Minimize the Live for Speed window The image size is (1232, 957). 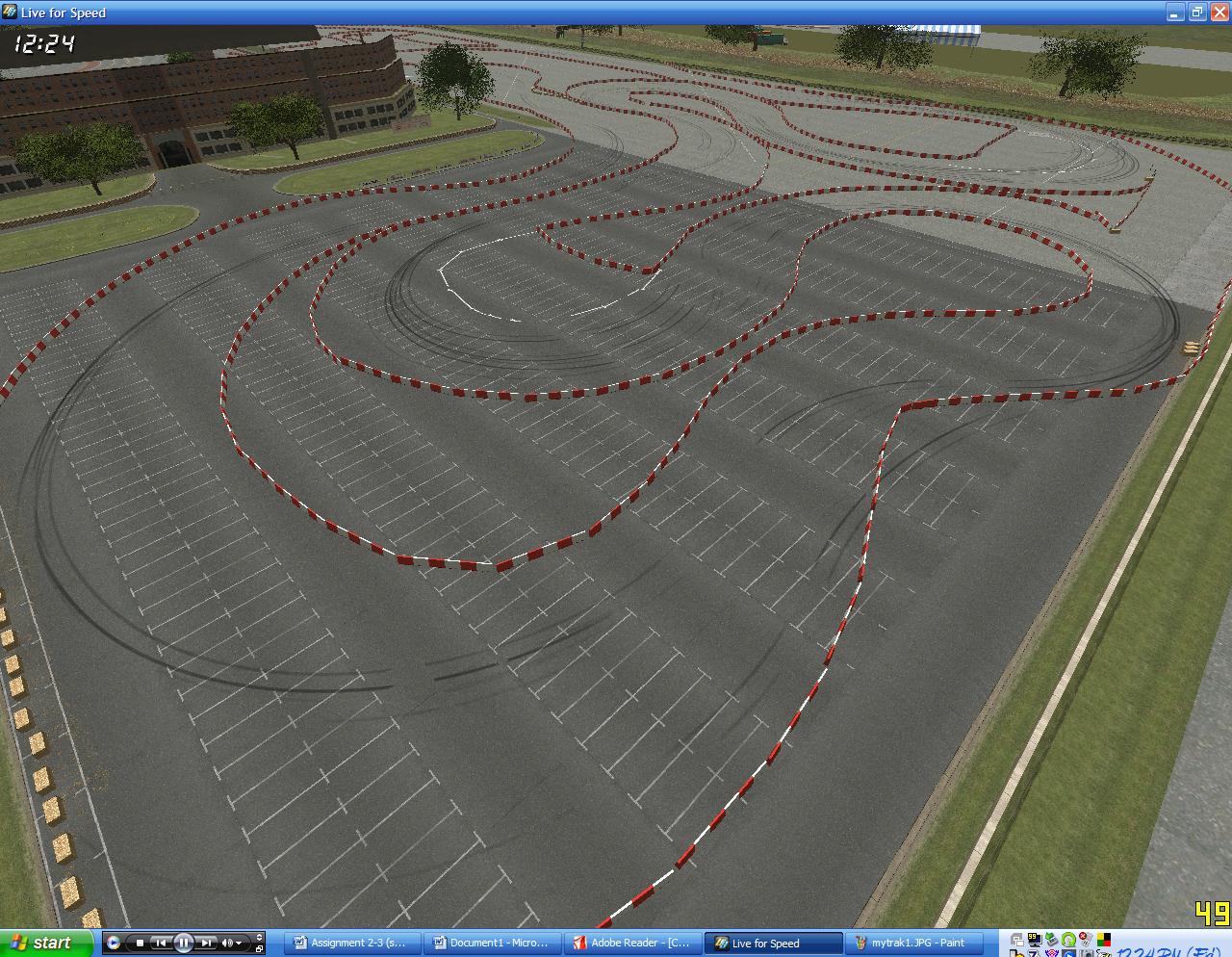(x=1174, y=13)
